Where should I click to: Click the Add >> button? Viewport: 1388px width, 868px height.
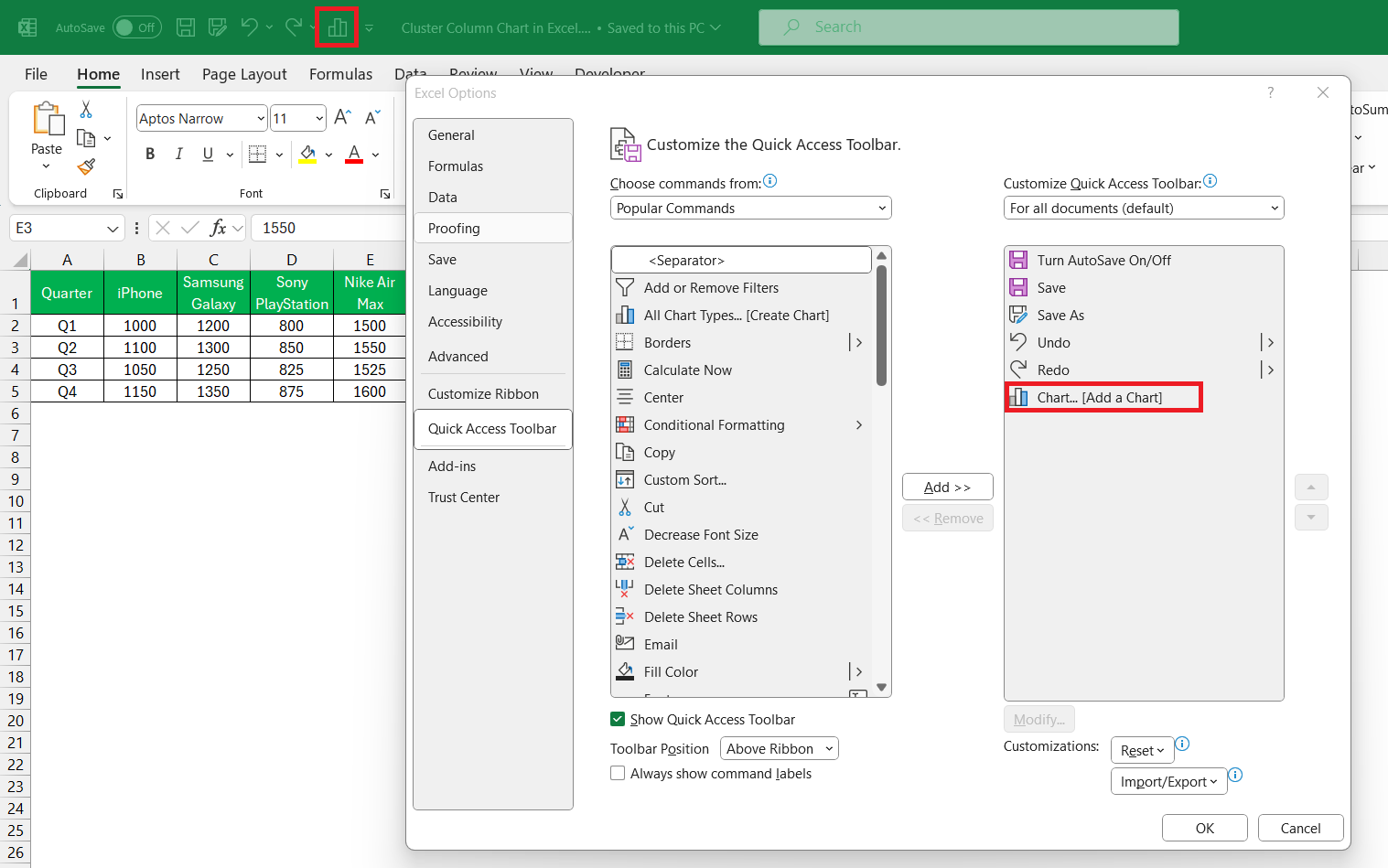(x=947, y=488)
